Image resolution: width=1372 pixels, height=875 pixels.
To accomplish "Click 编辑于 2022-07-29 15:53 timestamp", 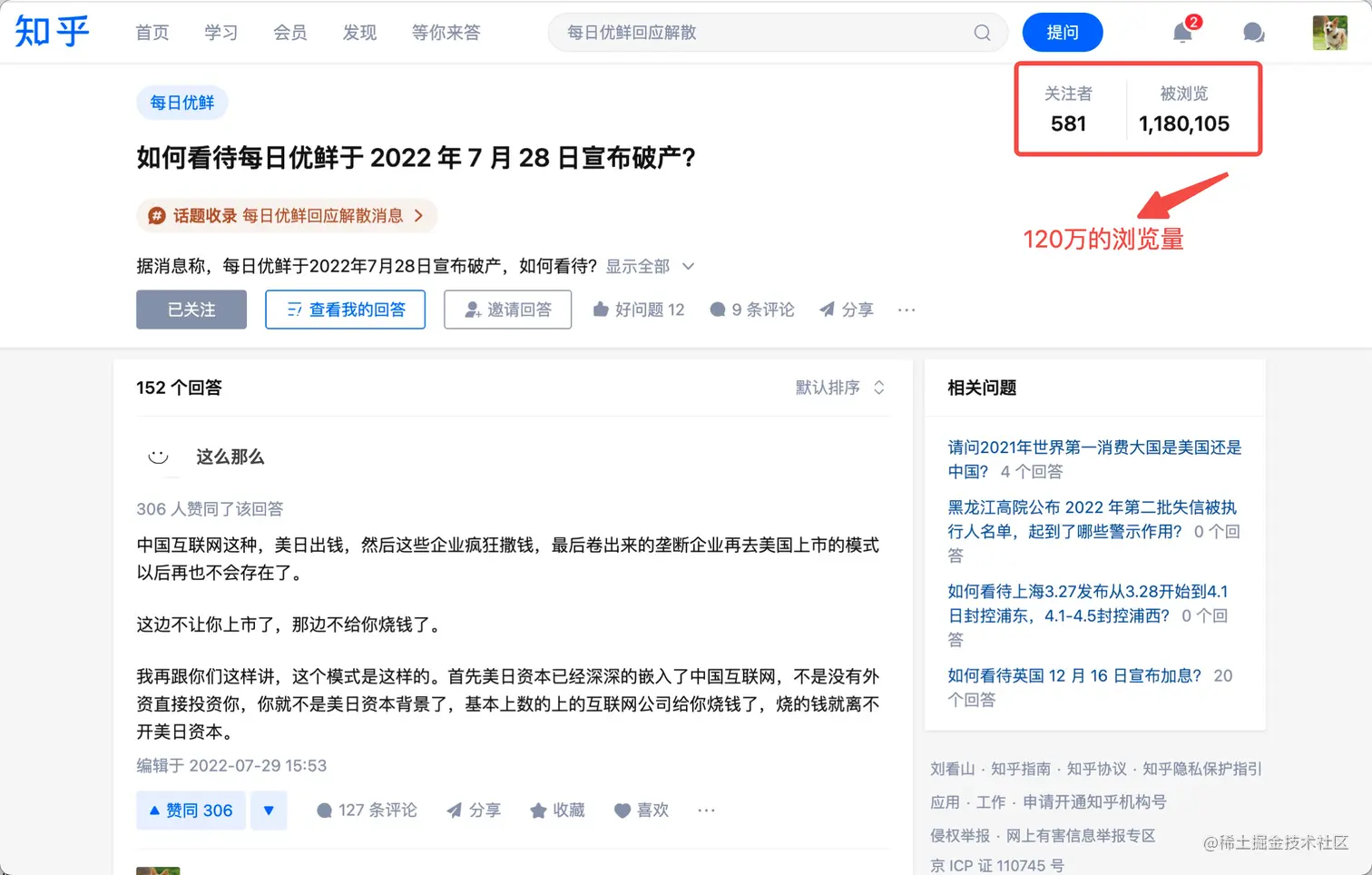I will point(231,765).
